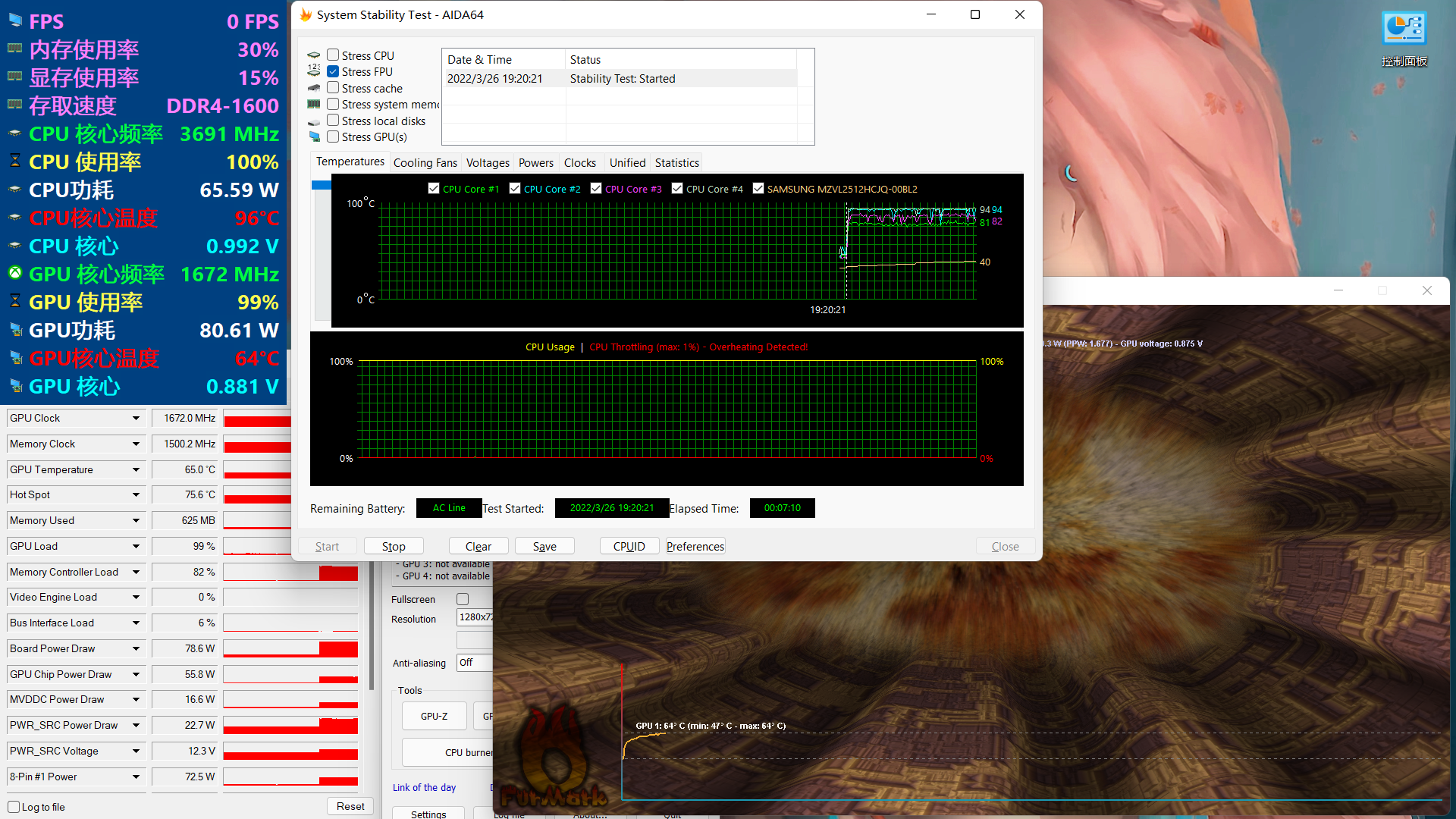Toggle CPU Core #1 graph checkbox
This screenshot has height=819, width=1456.
click(434, 188)
